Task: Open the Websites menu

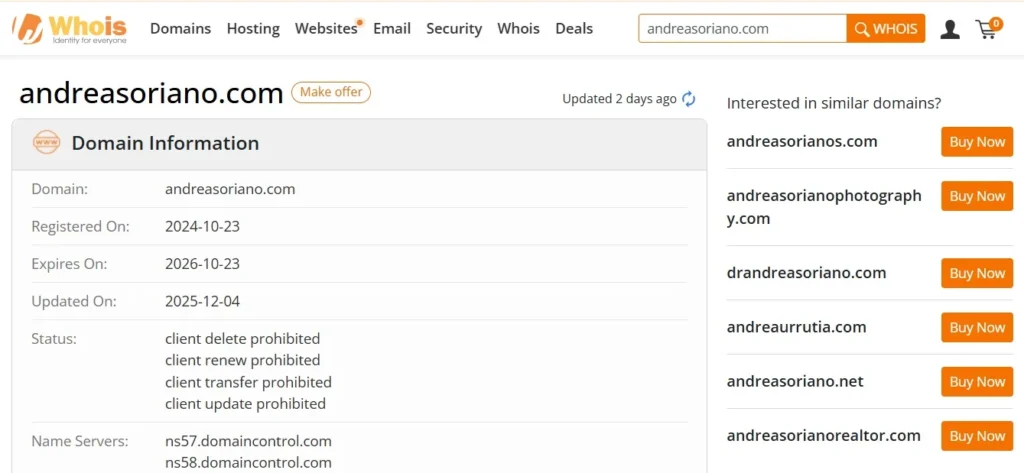Action: point(326,29)
